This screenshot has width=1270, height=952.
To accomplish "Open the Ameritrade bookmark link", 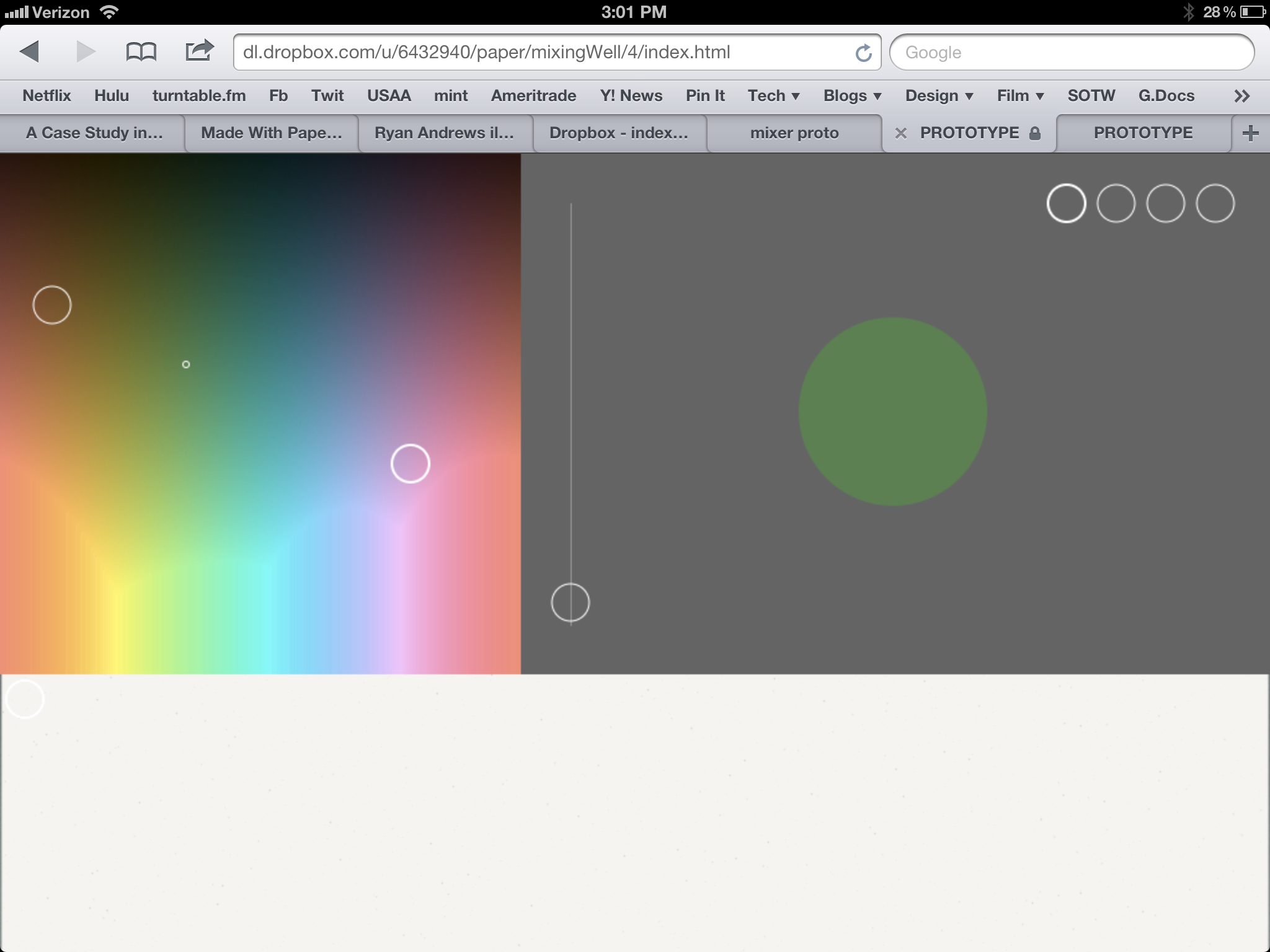I will 533,96.
